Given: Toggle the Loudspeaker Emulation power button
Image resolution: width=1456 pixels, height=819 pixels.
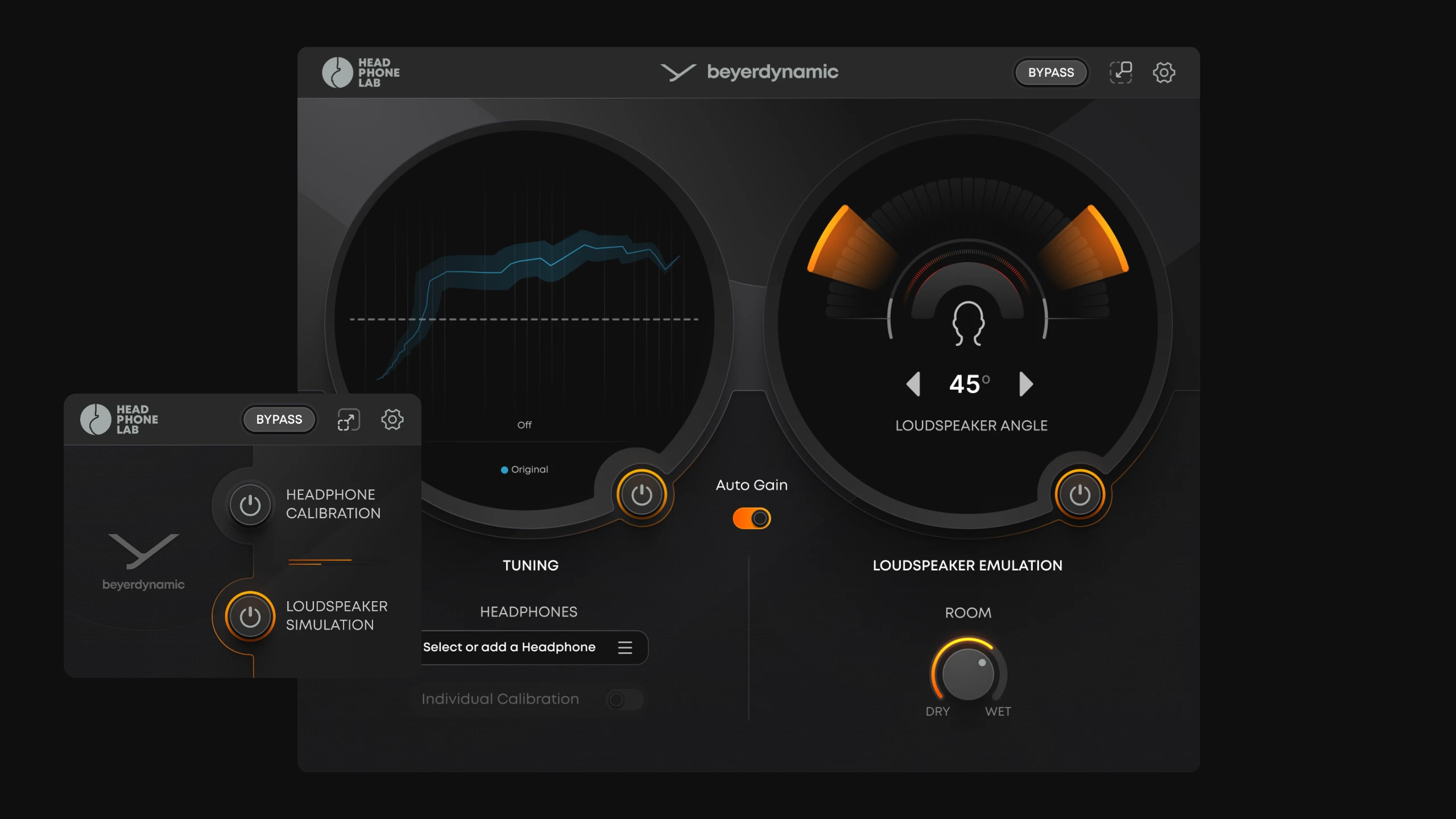Looking at the screenshot, I should [1079, 495].
